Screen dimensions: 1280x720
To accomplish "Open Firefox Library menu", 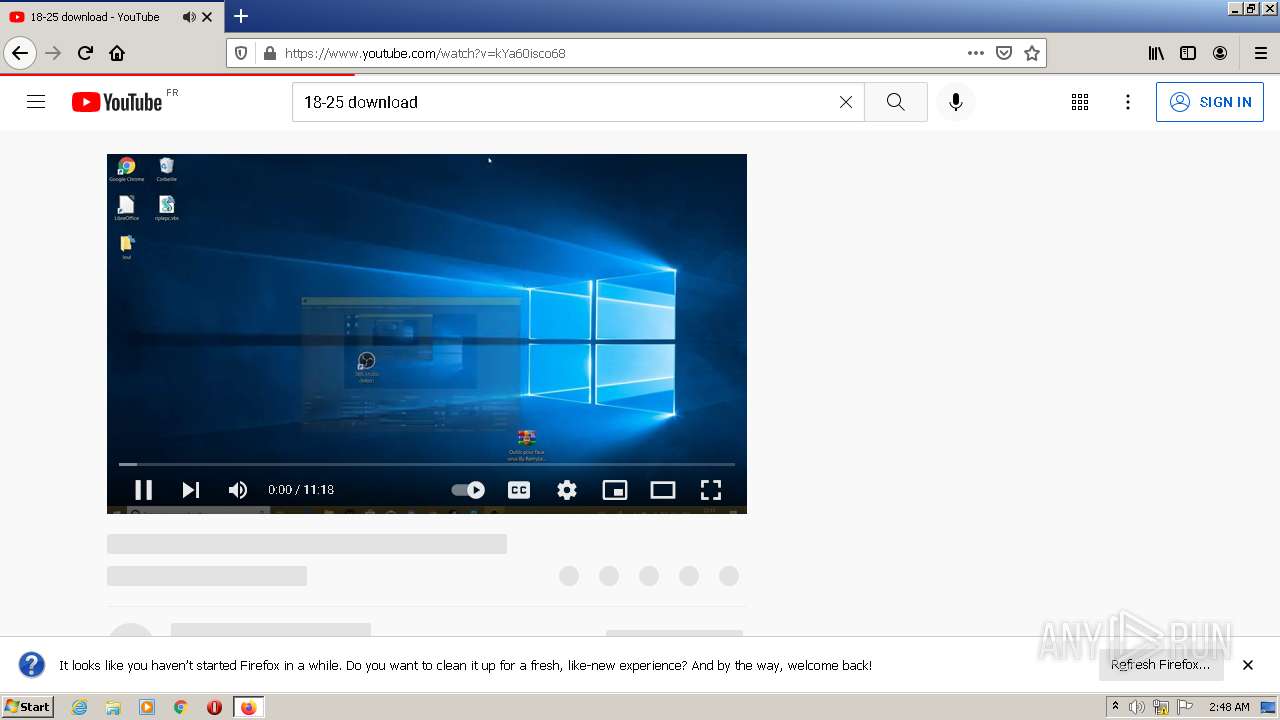I will [x=1156, y=53].
